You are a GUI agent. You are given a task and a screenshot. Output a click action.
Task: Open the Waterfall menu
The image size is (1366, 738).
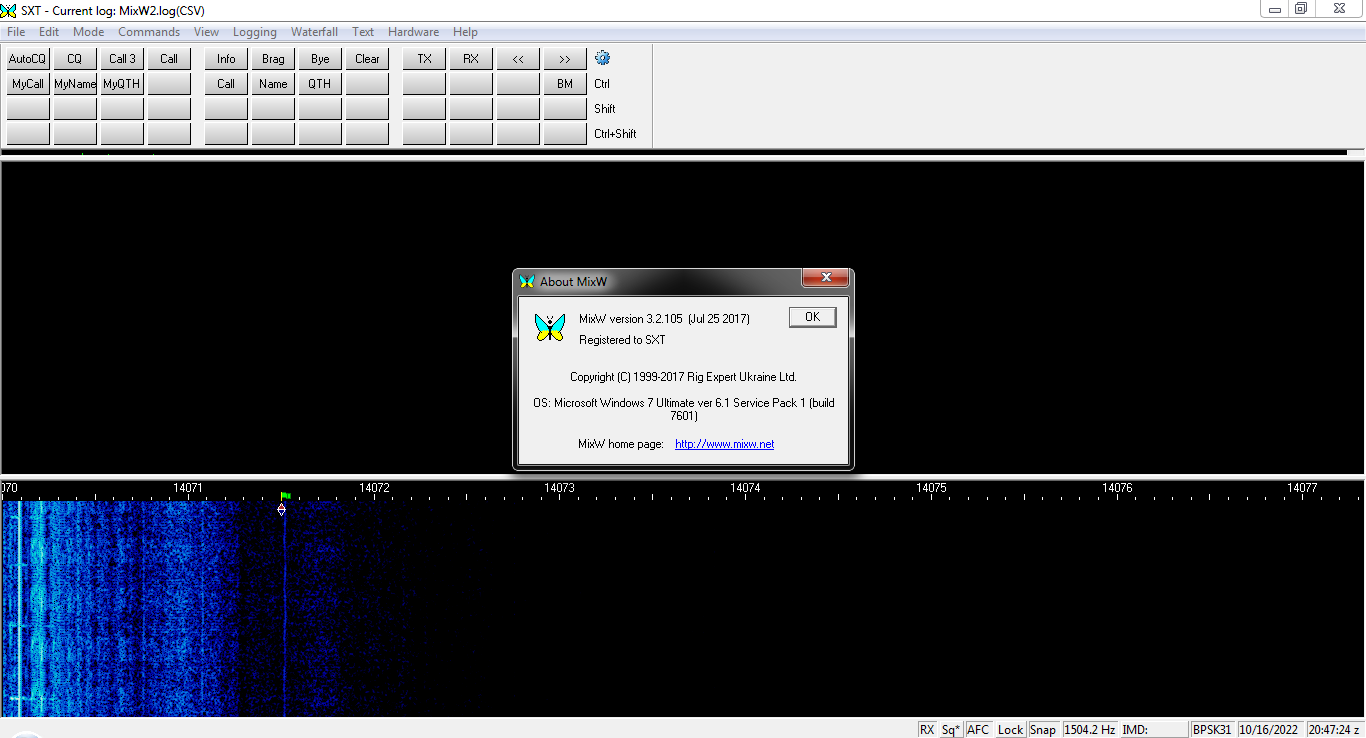click(x=314, y=32)
